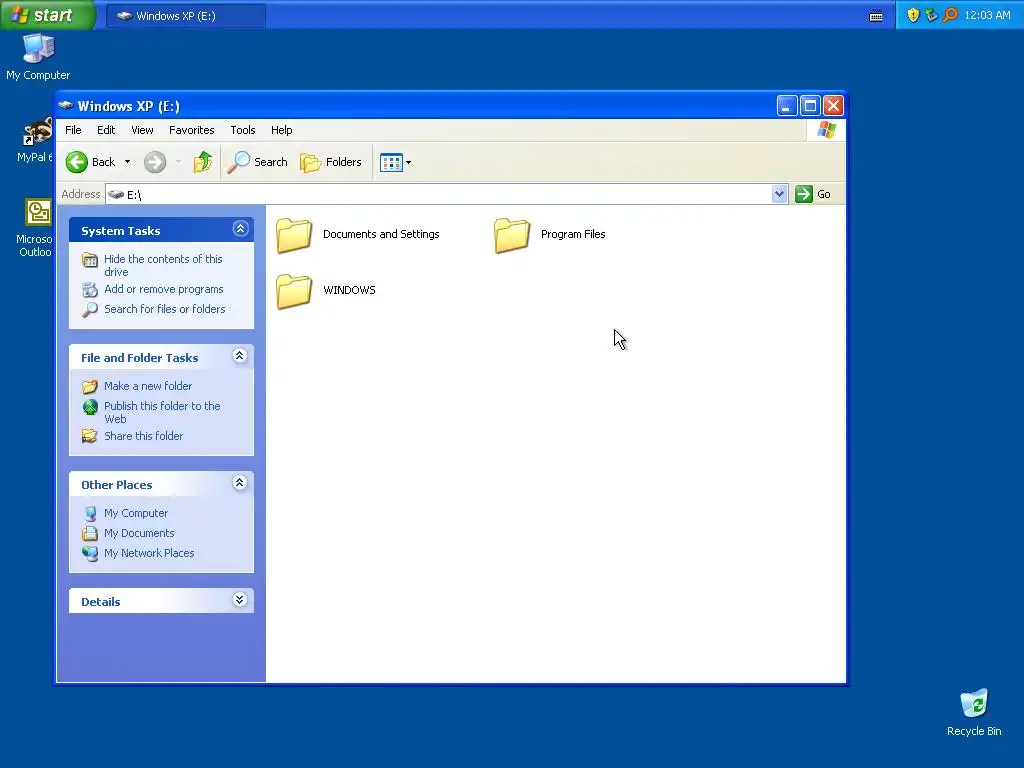
Task: Open the Edit menu
Action: pos(106,130)
